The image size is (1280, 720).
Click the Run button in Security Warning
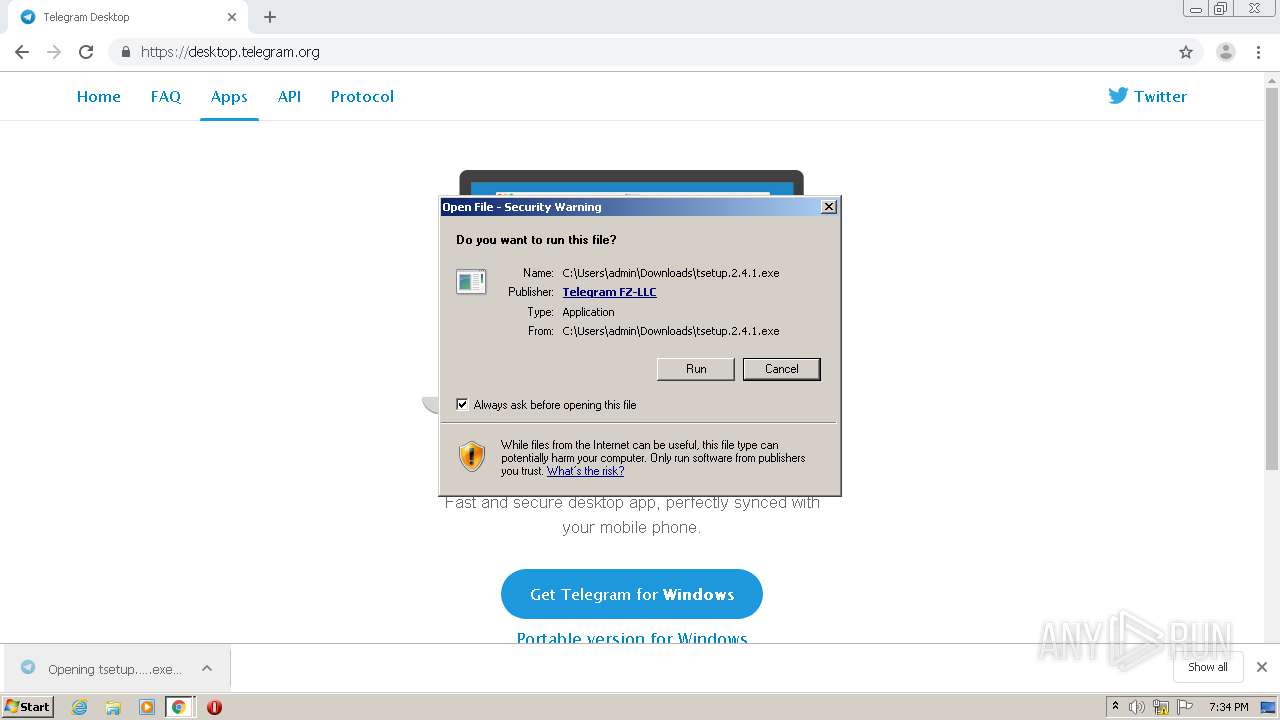click(x=696, y=369)
